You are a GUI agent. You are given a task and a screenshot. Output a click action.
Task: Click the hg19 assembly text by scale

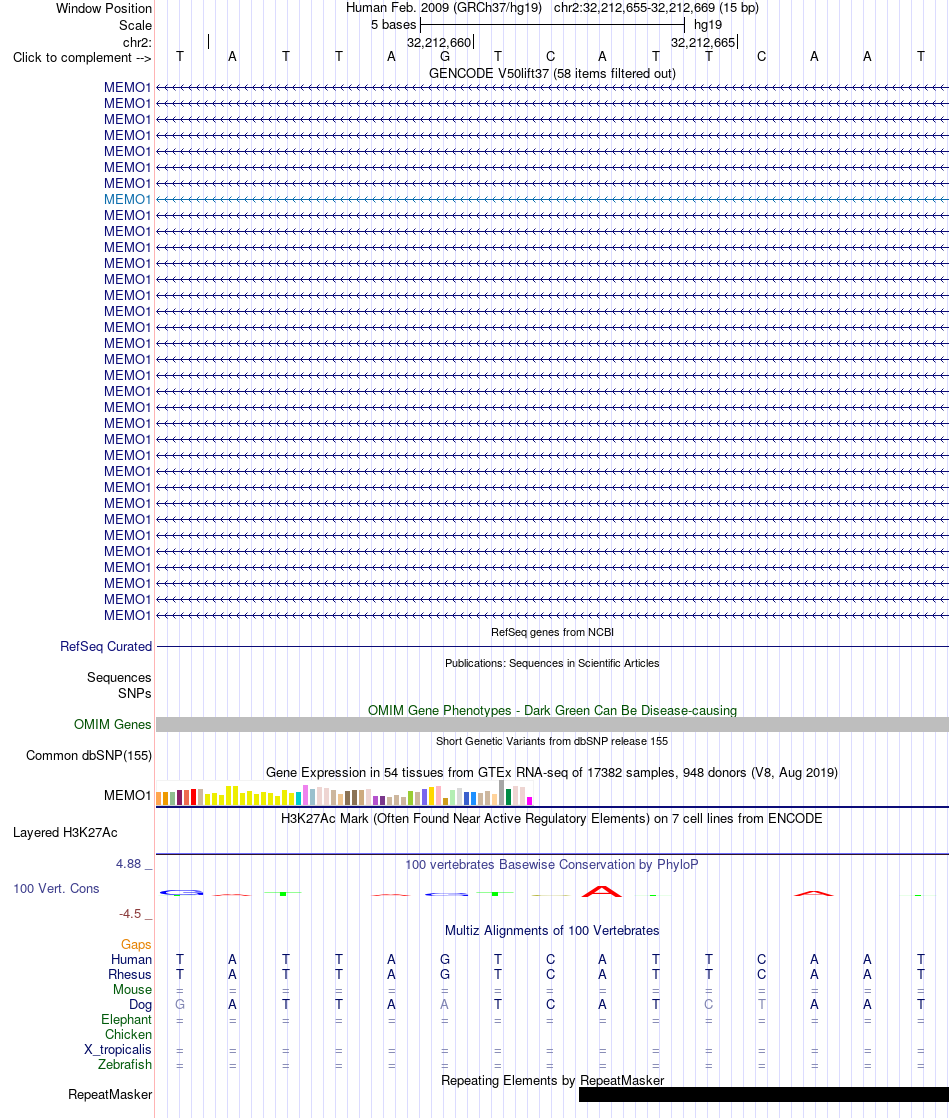[x=708, y=25]
